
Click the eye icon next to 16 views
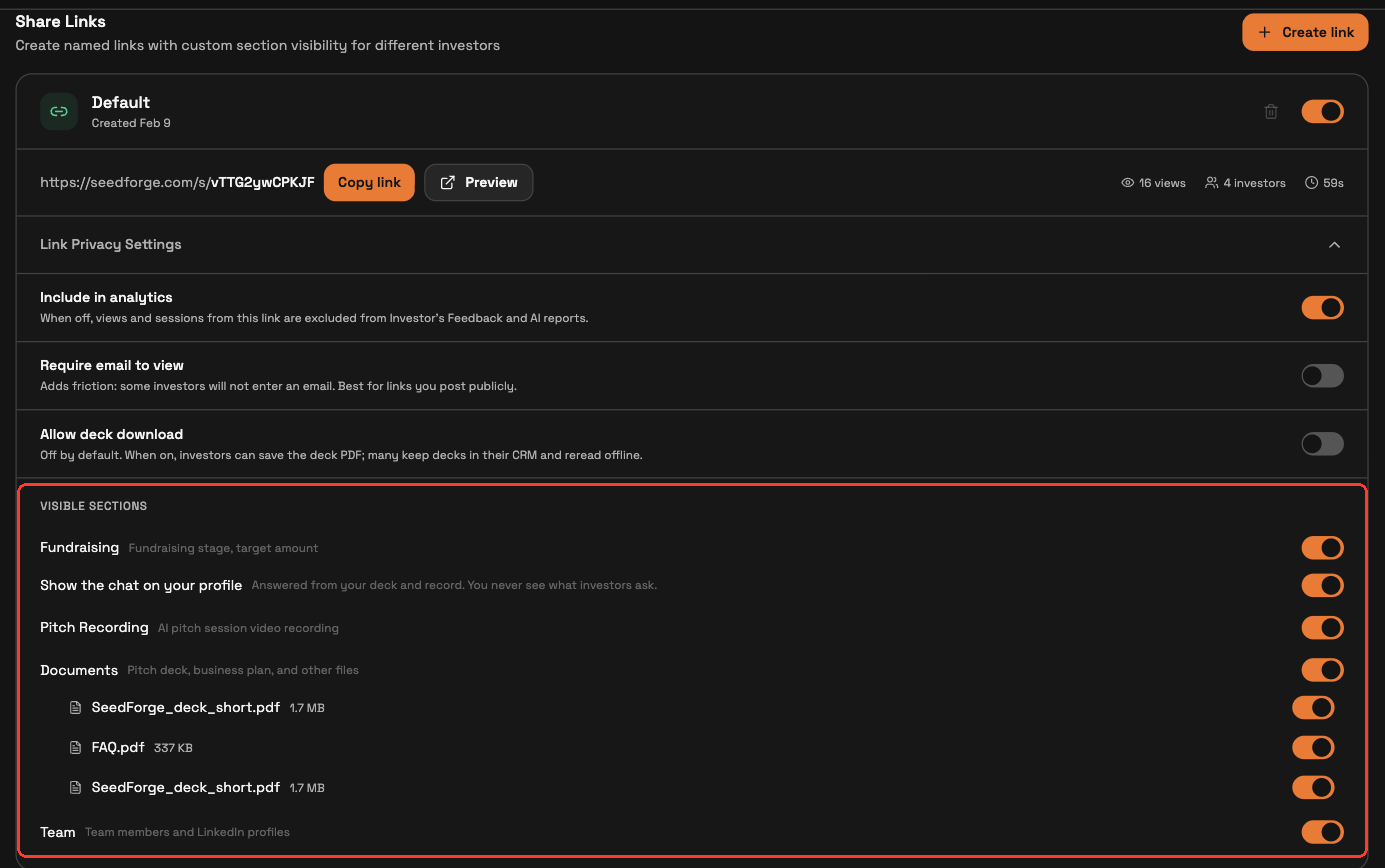pyautogui.click(x=1128, y=183)
